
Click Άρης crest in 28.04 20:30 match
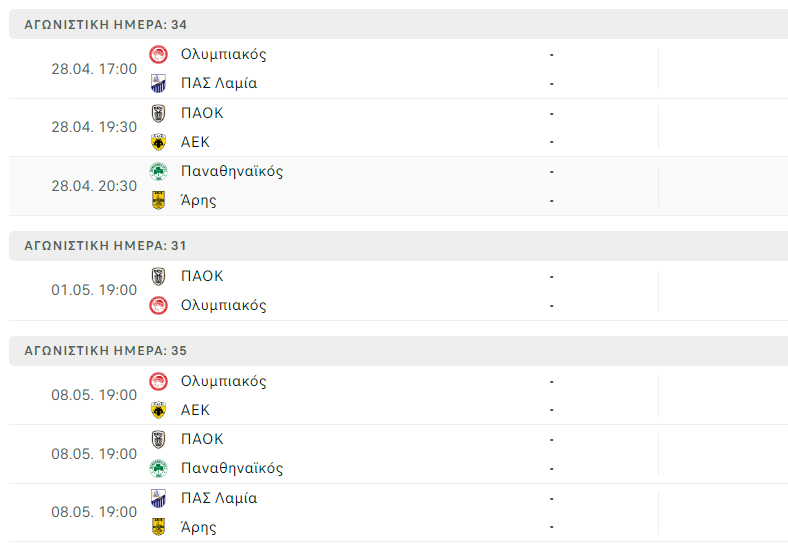click(158, 200)
